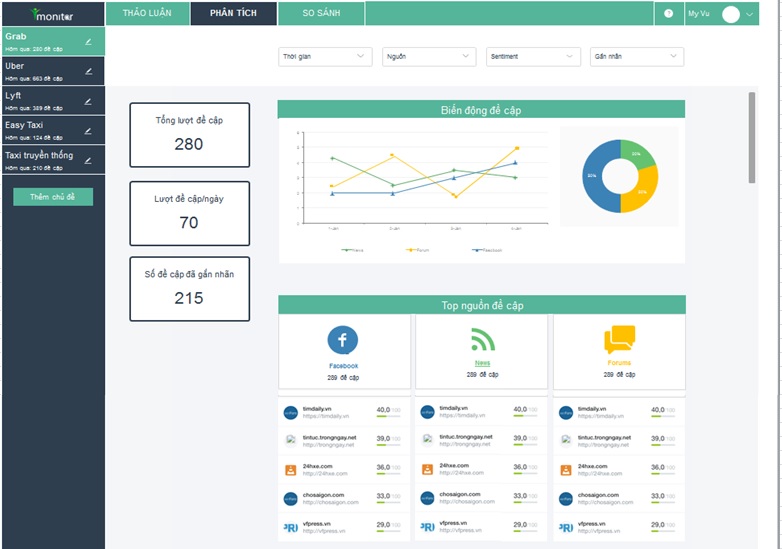Select the Taxi truyền thống topic
This screenshot has width=782, height=549.
tap(53, 160)
